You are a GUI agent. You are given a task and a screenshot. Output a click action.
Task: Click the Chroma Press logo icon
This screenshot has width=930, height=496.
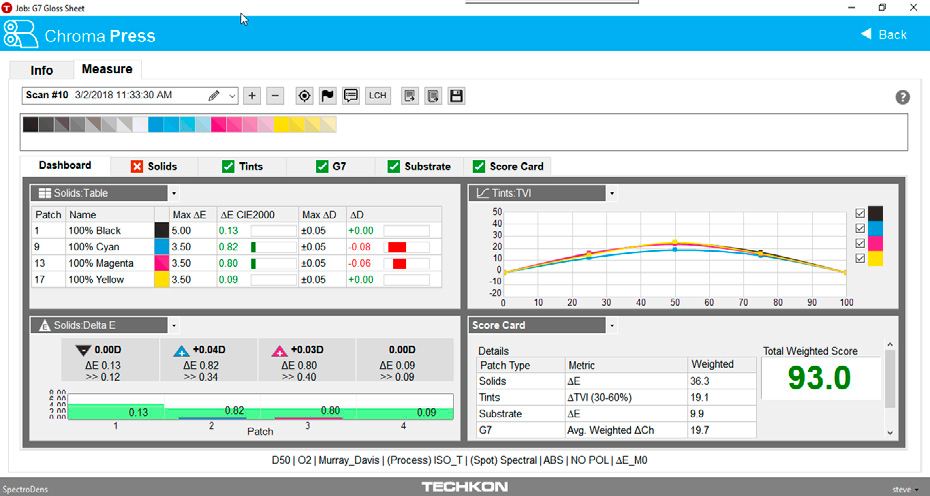(x=20, y=34)
